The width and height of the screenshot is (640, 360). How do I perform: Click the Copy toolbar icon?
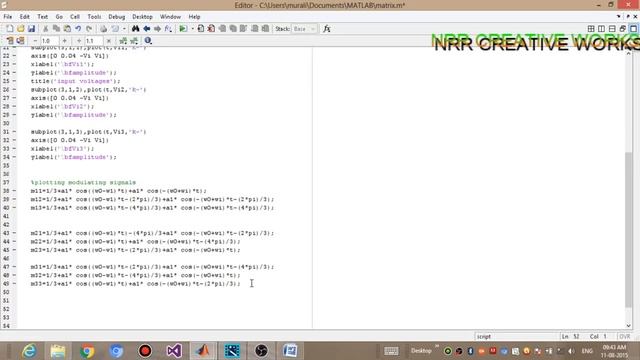(56, 29)
